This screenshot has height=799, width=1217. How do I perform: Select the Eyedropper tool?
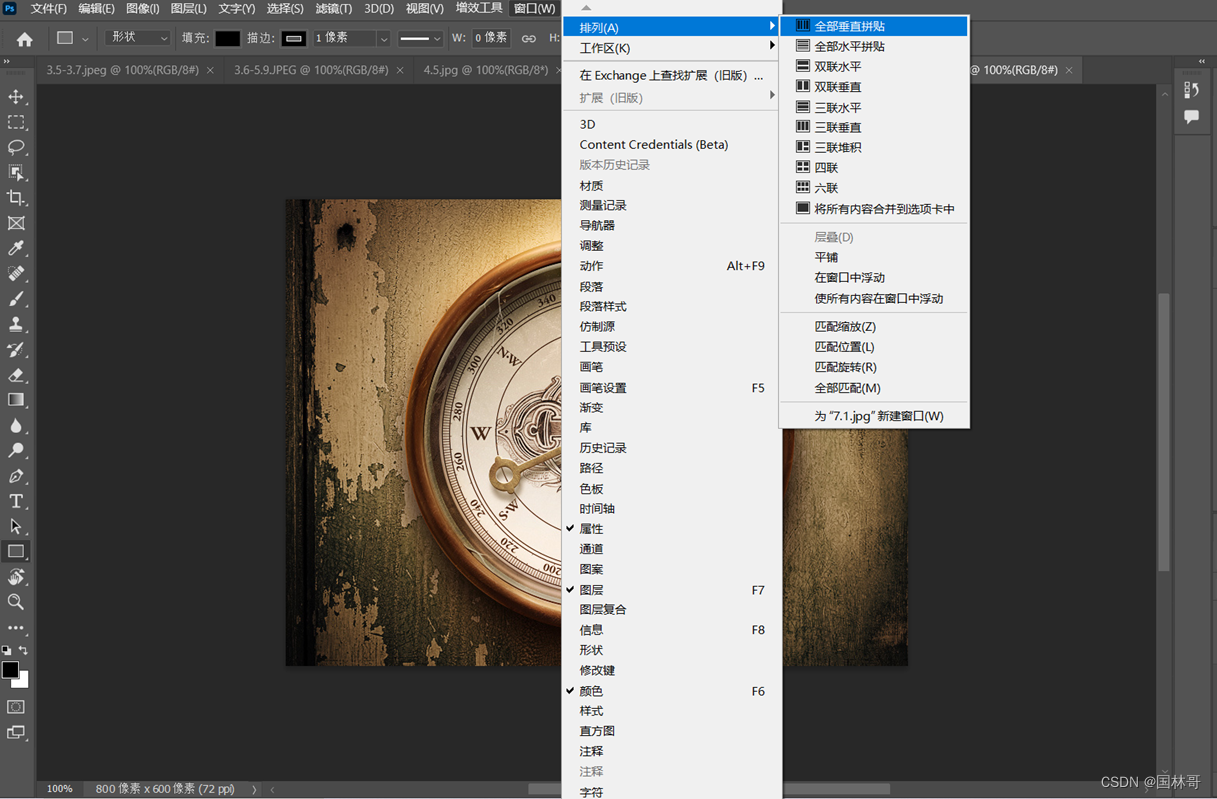tap(16, 248)
